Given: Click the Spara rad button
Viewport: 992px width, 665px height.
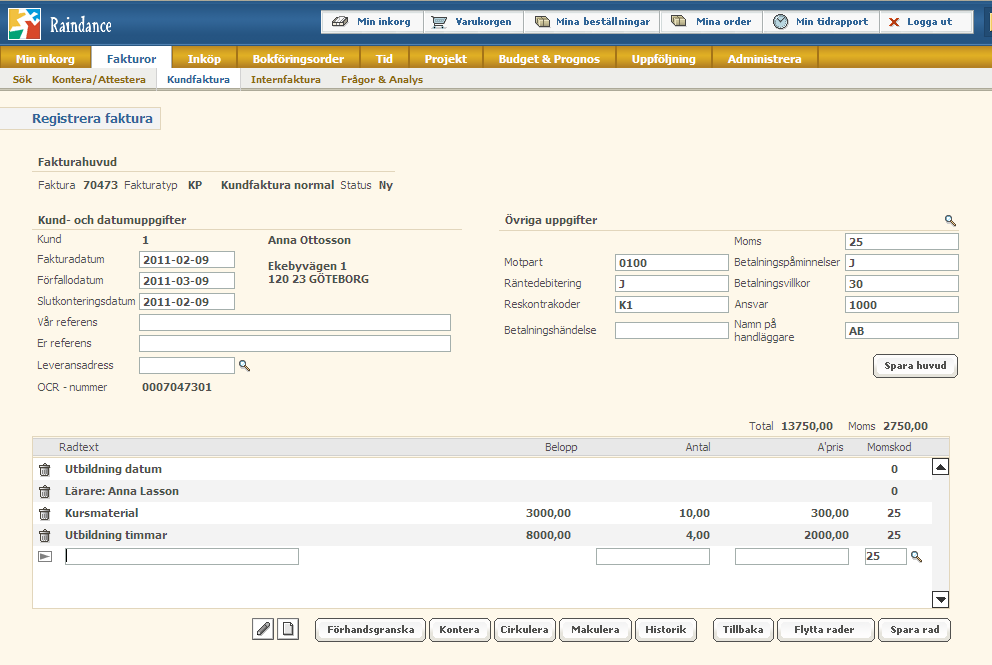Looking at the screenshot, I should [x=914, y=630].
